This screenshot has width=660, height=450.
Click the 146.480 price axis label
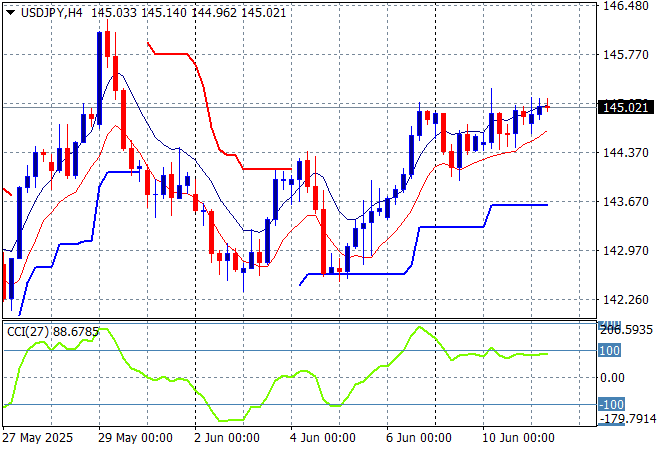[625, 6]
